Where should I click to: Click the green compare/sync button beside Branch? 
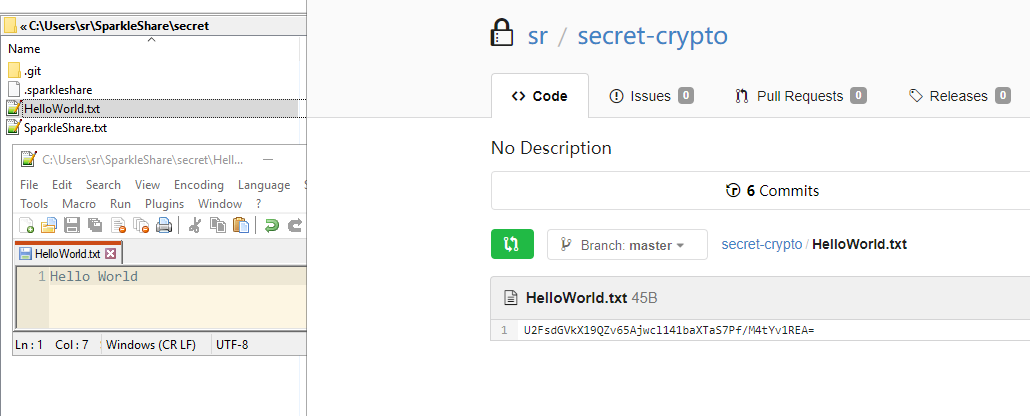point(512,244)
